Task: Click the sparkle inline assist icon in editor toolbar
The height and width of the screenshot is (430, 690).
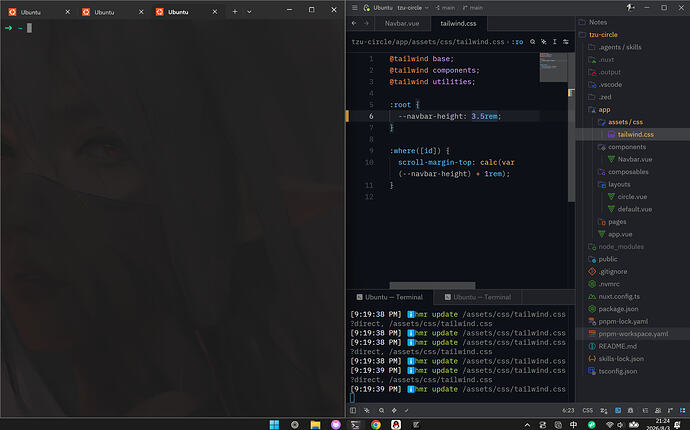Action: [544, 41]
